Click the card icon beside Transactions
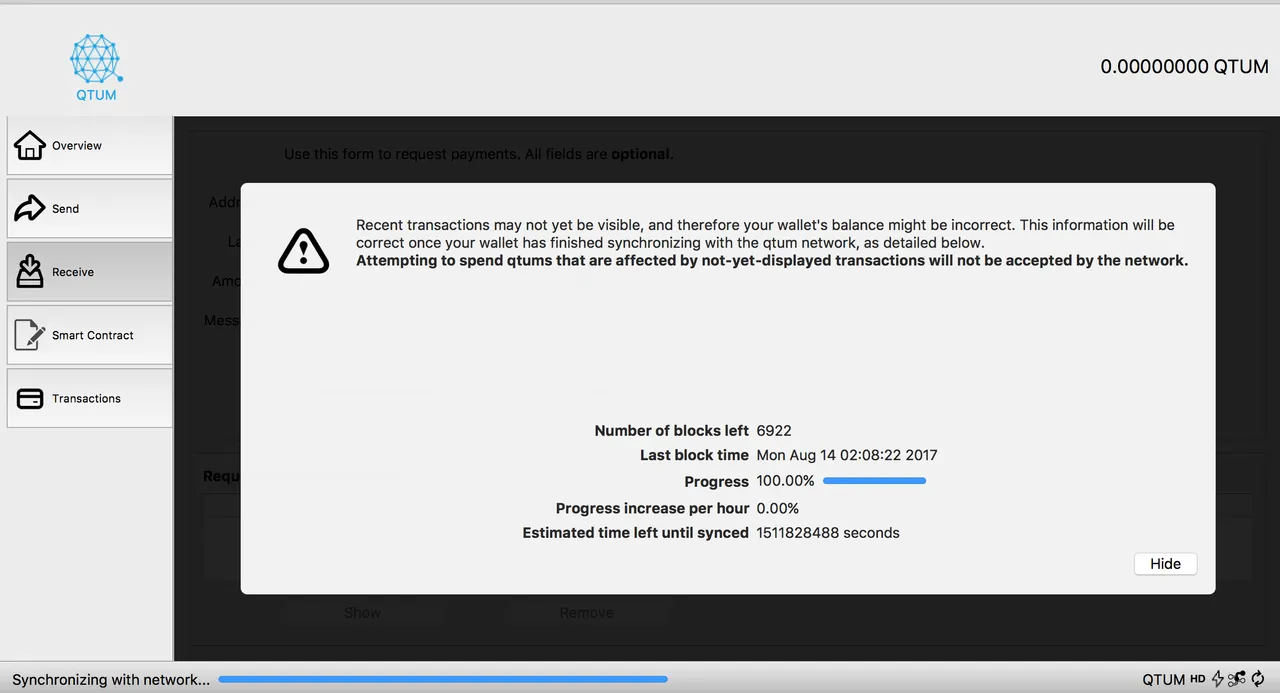Viewport: 1280px width, 693px height. coord(30,398)
